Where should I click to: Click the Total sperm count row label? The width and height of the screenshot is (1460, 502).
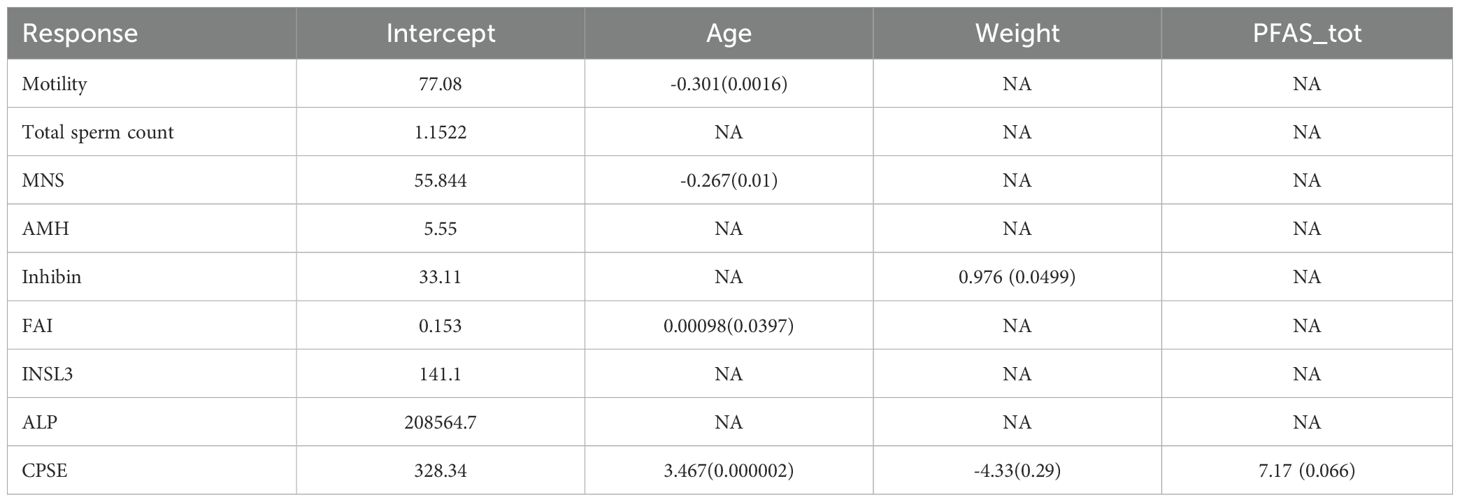[x=97, y=132]
